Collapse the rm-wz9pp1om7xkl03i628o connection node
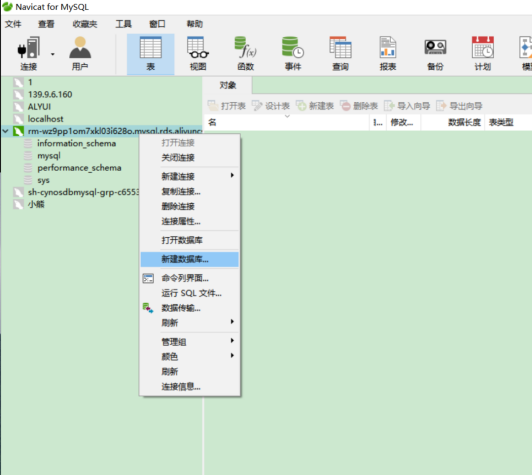 [x=5, y=131]
